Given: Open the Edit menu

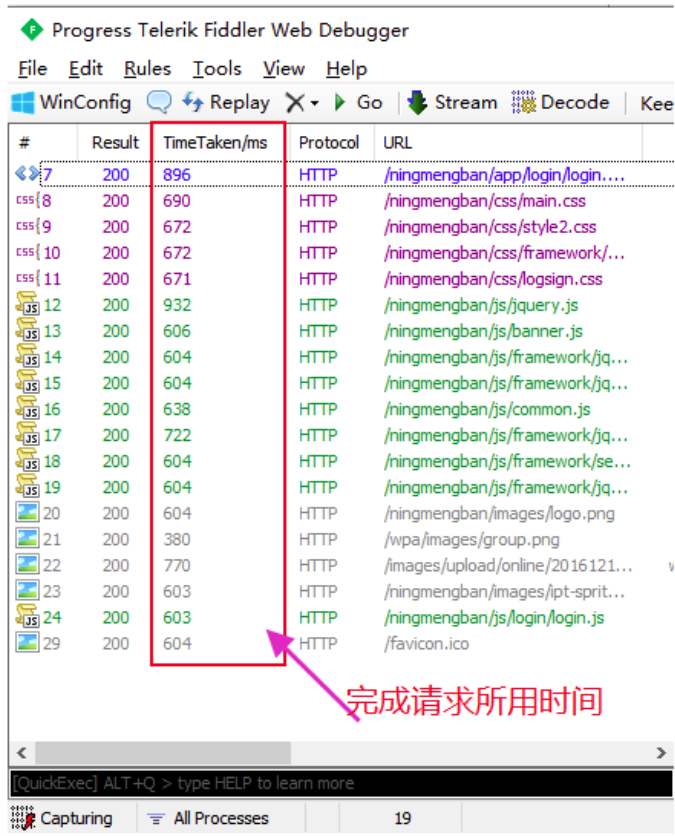Looking at the screenshot, I should coord(85,69).
